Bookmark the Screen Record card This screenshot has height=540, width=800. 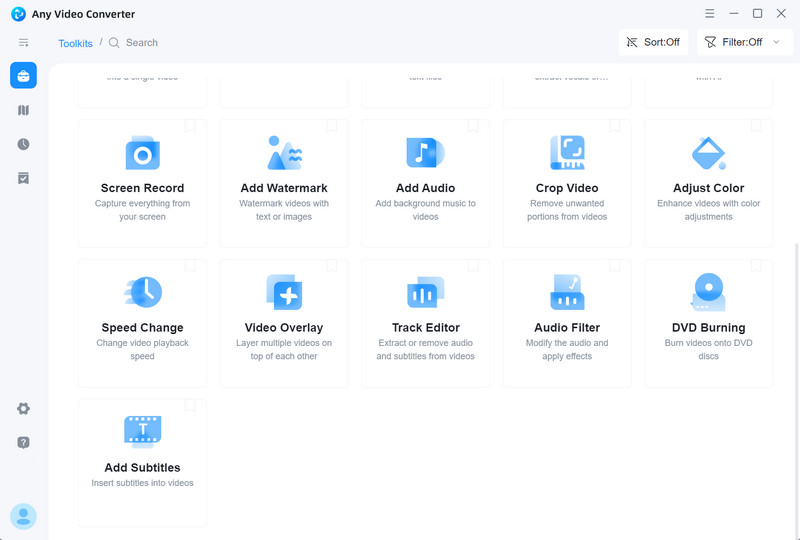click(x=190, y=126)
